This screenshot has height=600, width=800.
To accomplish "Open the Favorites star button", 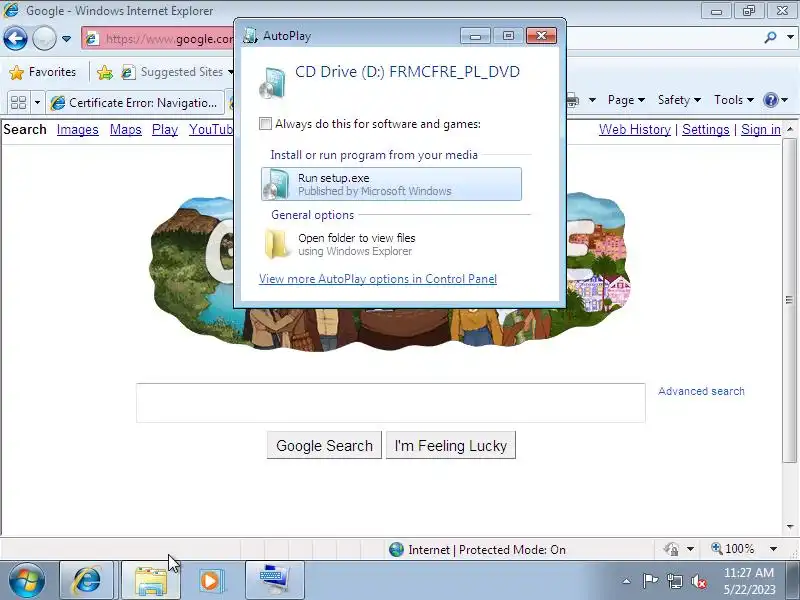I will click(42, 72).
